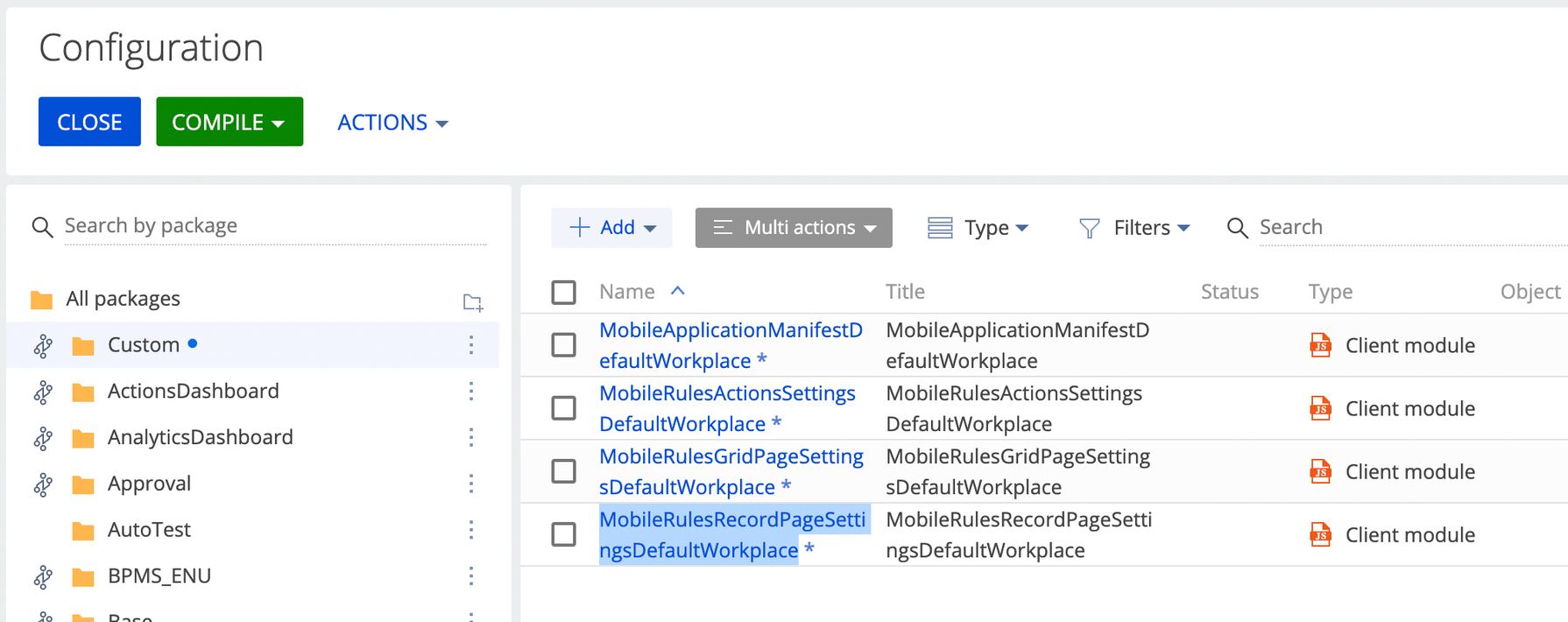Click the plus icon on Add button
1568x622 pixels.
coord(579,228)
